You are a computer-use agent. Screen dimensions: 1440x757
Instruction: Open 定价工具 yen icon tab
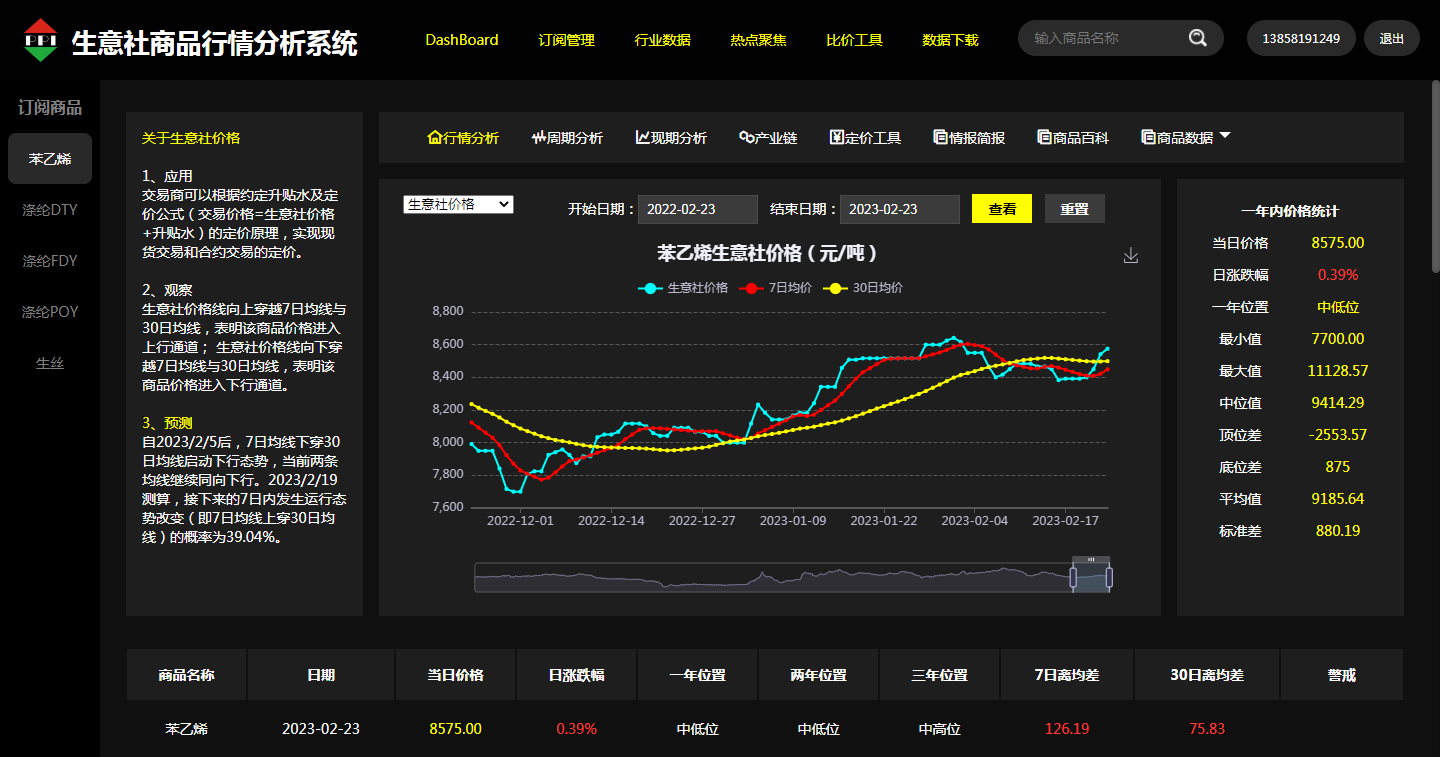pyautogui.click(x=837, y=138)
